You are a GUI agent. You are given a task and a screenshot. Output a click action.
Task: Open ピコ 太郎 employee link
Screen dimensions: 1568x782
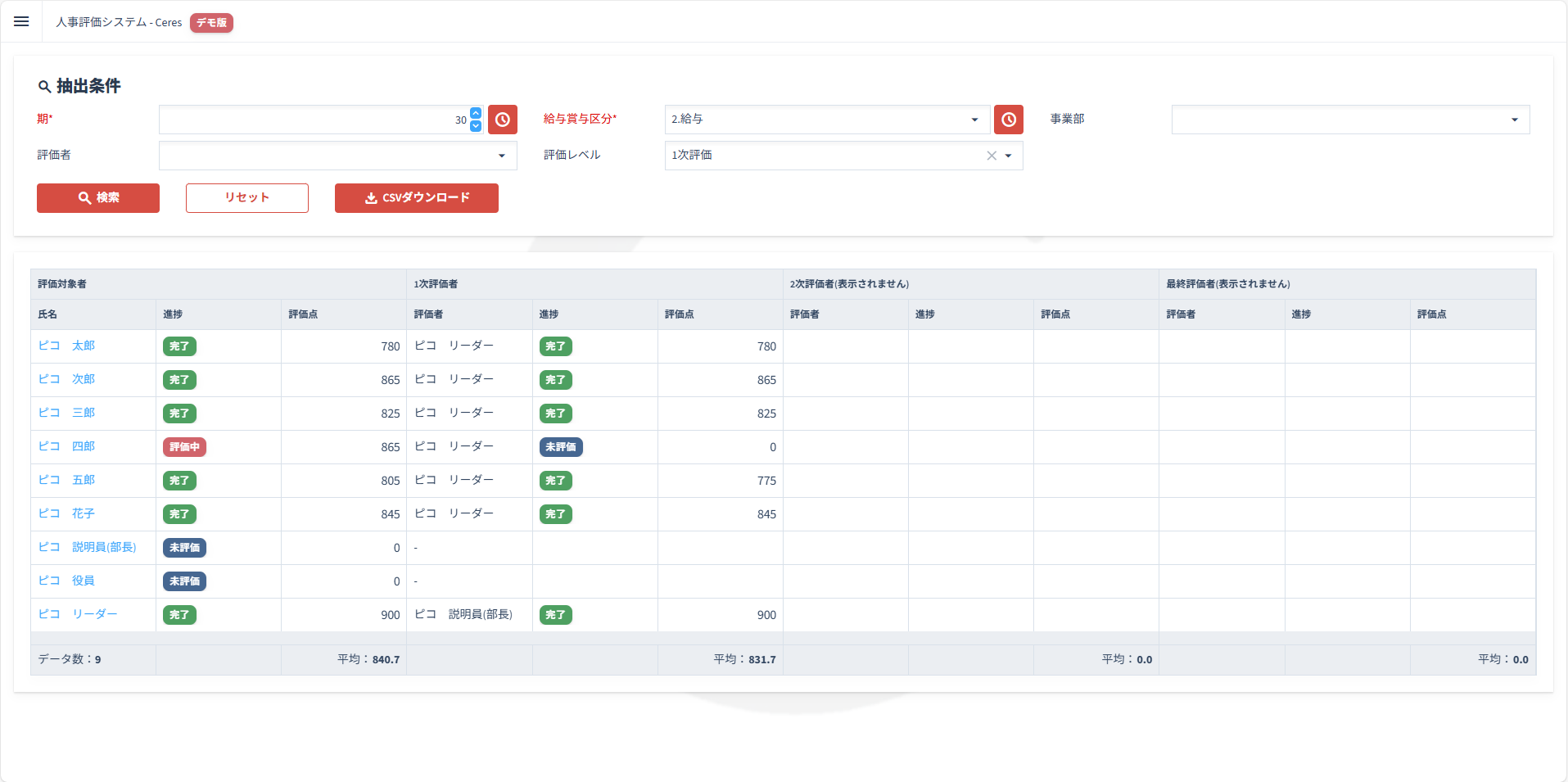pyautogui.click(x=66, y=346)
